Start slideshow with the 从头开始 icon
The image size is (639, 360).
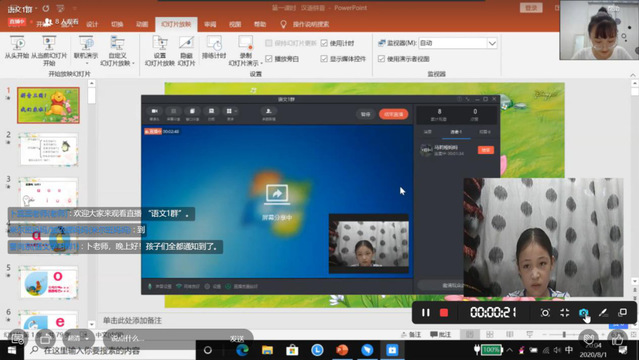coord(17,47)
